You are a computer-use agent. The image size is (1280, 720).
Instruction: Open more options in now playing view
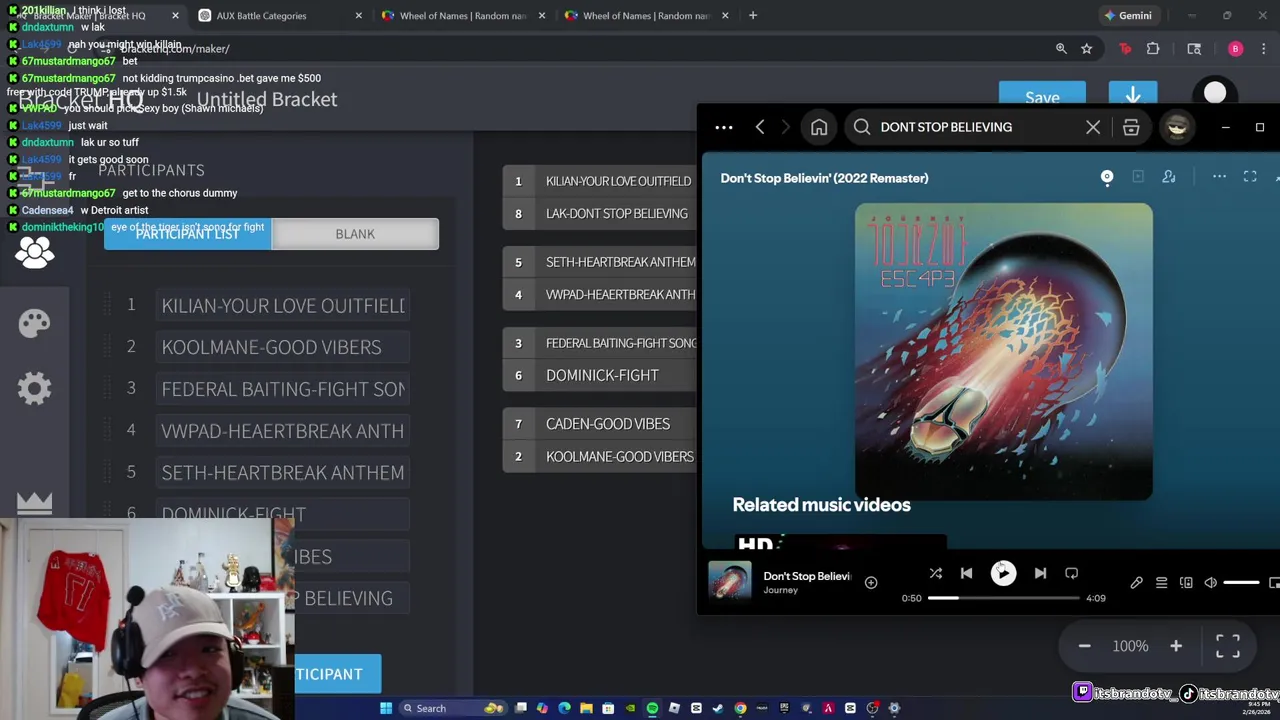tap(1219, 177)
